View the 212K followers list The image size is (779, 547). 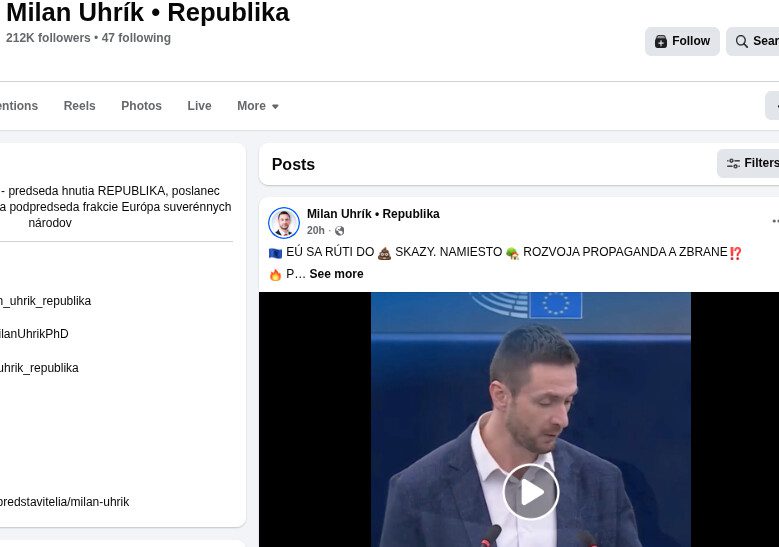pos(48,38)
